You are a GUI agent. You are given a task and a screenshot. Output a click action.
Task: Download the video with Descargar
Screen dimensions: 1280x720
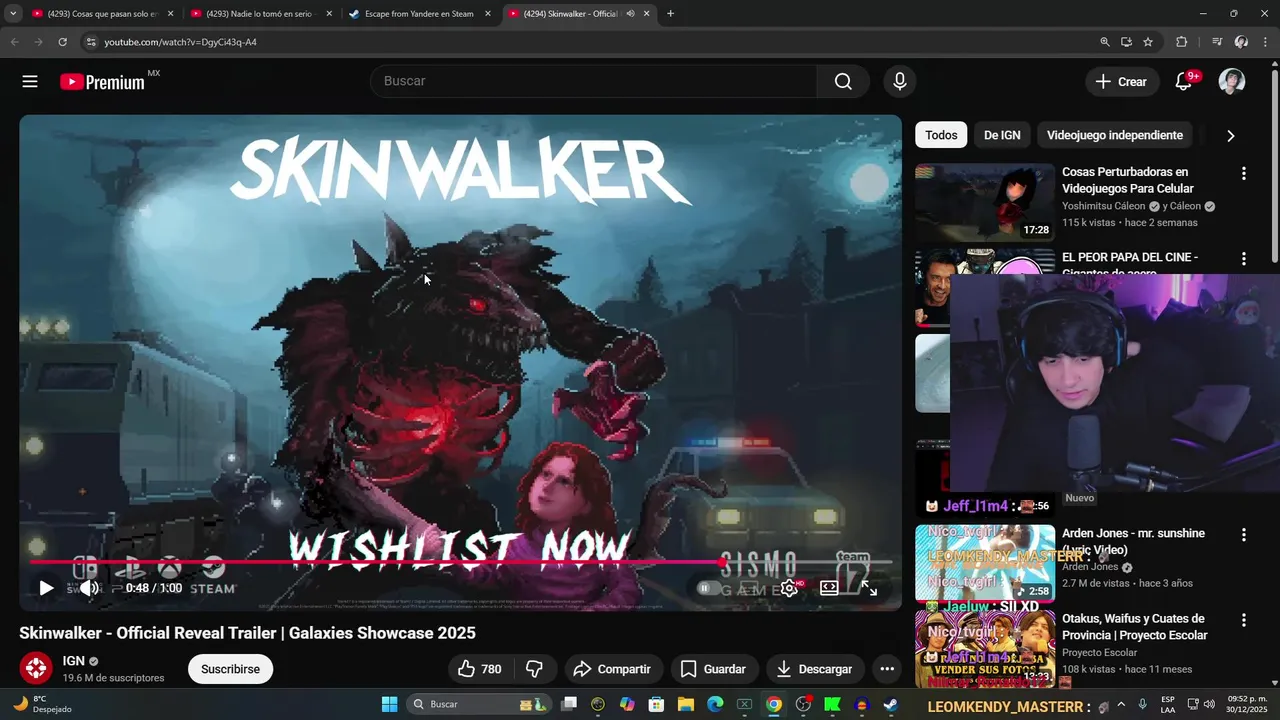(814, 669)
